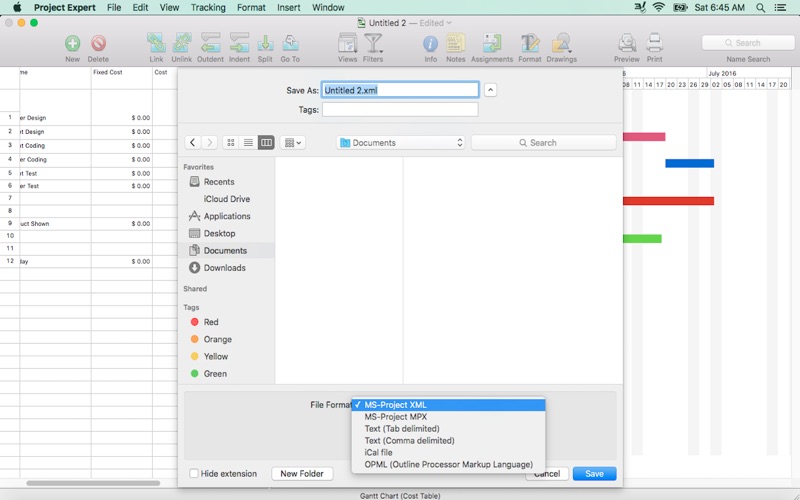Screen dimensions: 800x500
Task: Open Notification Center icon
Action: click(x=780, y=8)
